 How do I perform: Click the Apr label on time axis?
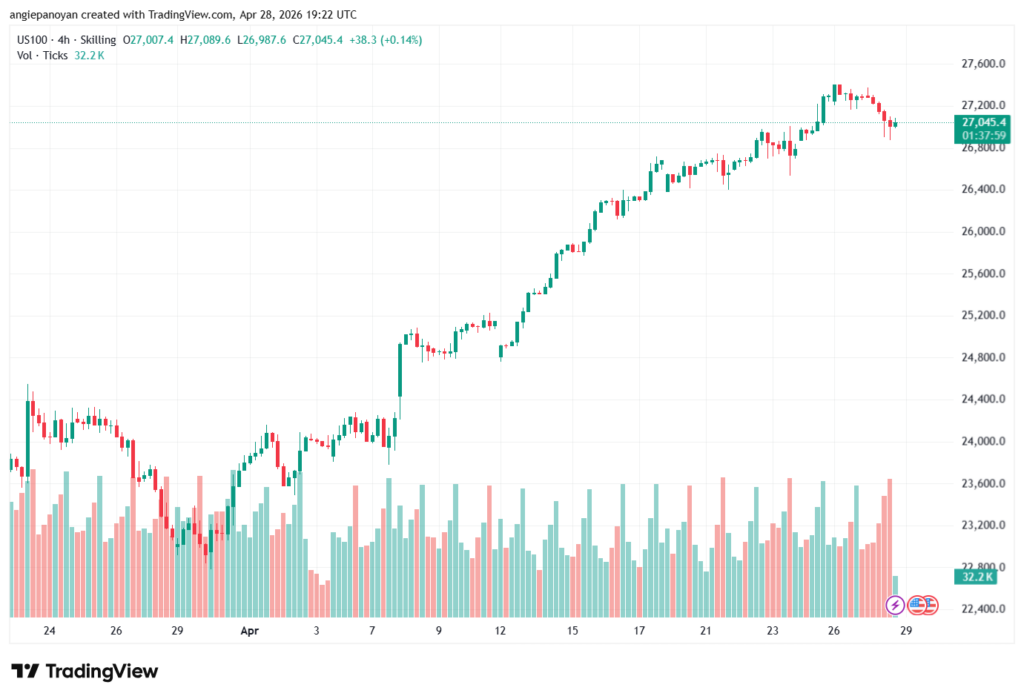pyautogui.click(x=248, y=631)
